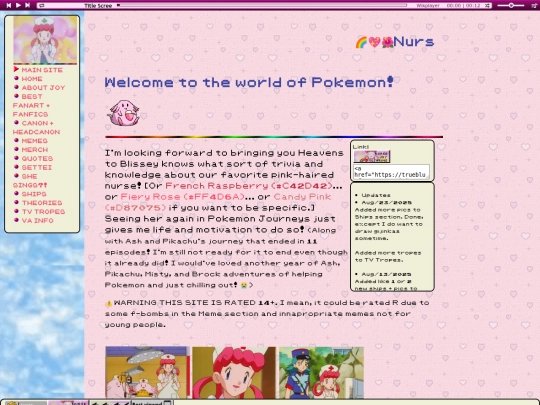Image resolution: width=540 pixels, height=405 pixels.
Task: Open the SHE SINGS?! page
Action: tap(30, 181)
